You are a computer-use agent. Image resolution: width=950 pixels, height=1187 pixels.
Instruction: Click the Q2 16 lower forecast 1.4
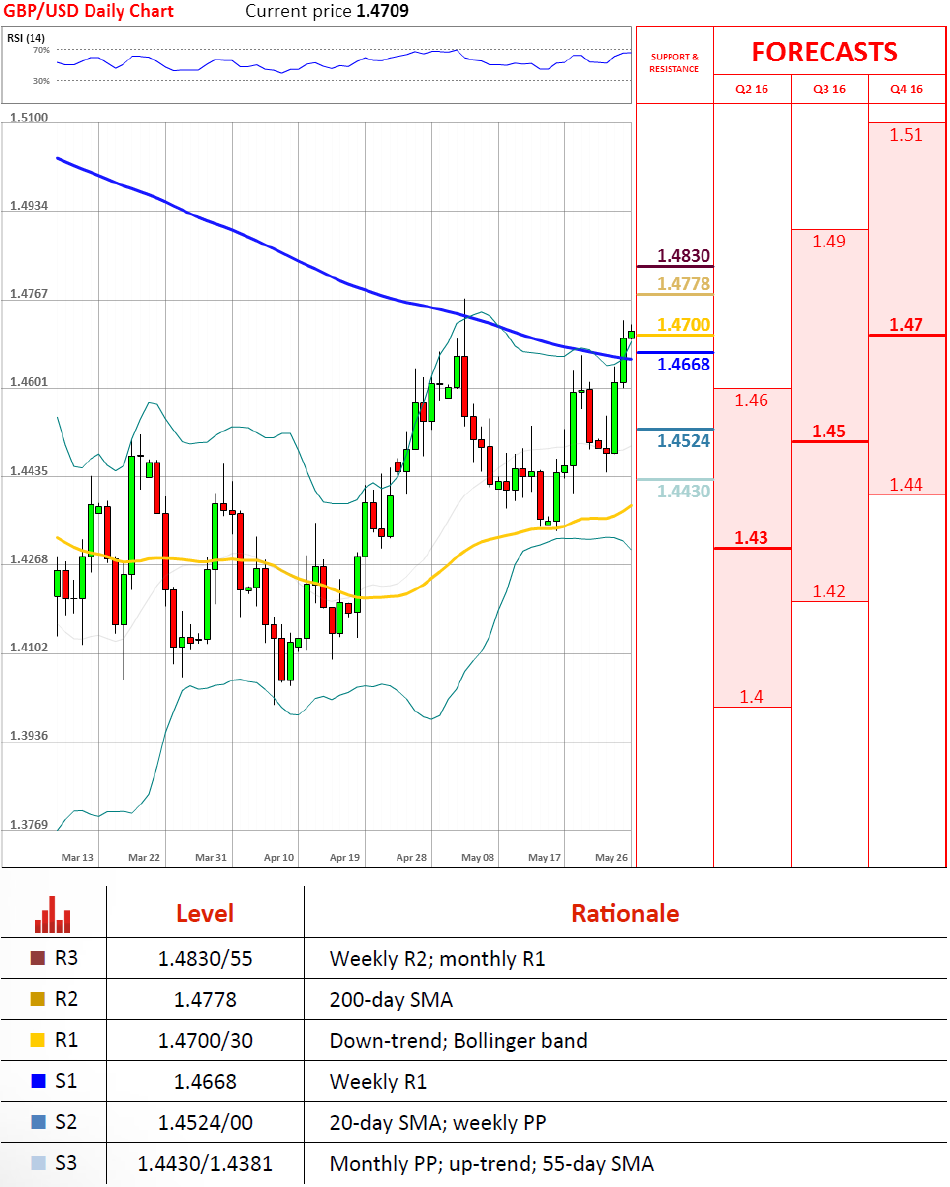pos(752,696)
